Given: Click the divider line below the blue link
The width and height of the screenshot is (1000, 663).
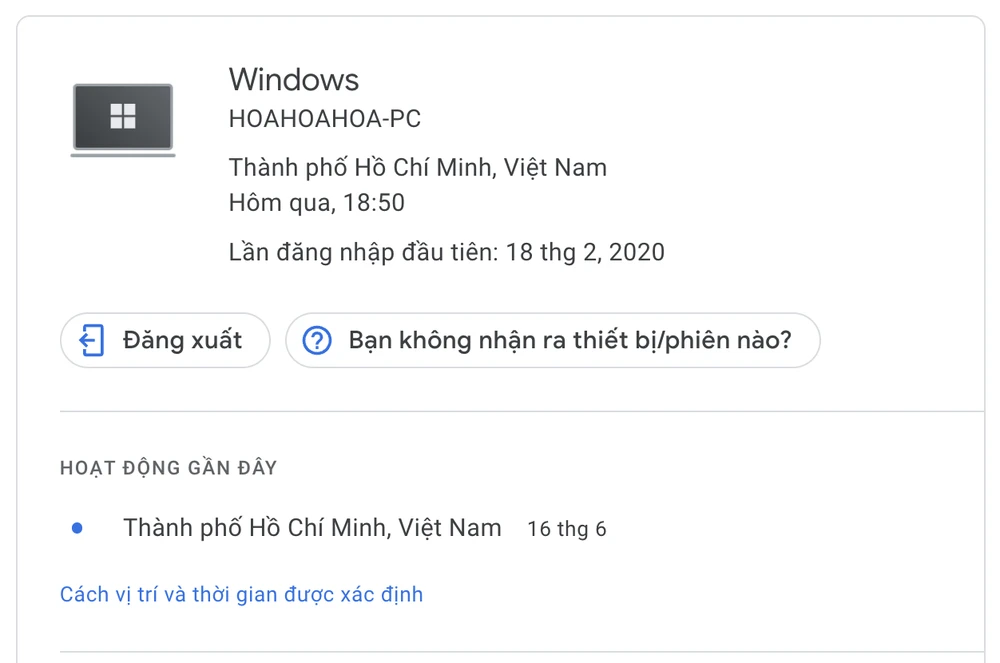Looking at the screenshot, I should [520, 652].
